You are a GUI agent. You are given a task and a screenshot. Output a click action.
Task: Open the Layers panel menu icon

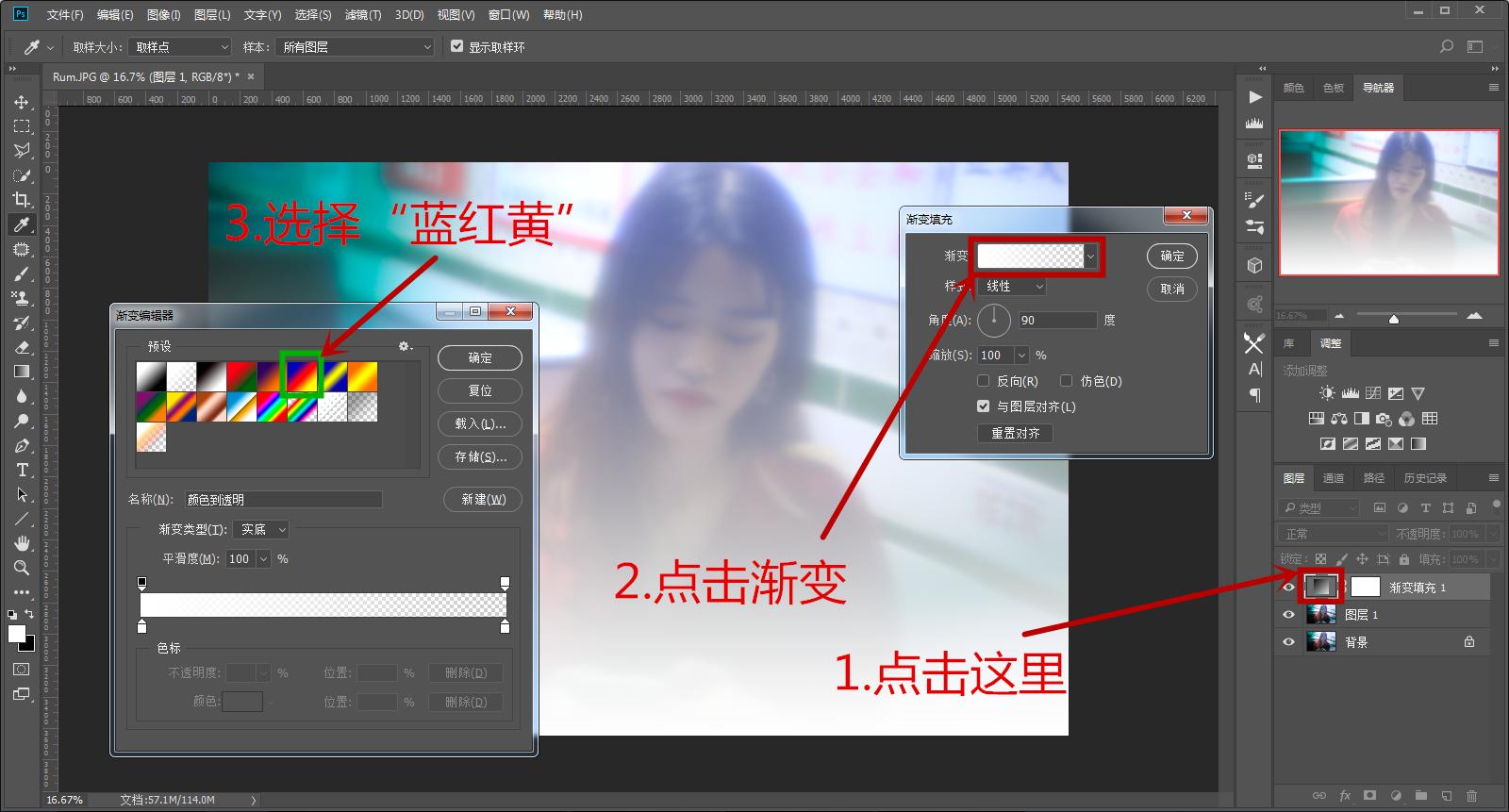pyautogui.click(x=1493, y=477)
